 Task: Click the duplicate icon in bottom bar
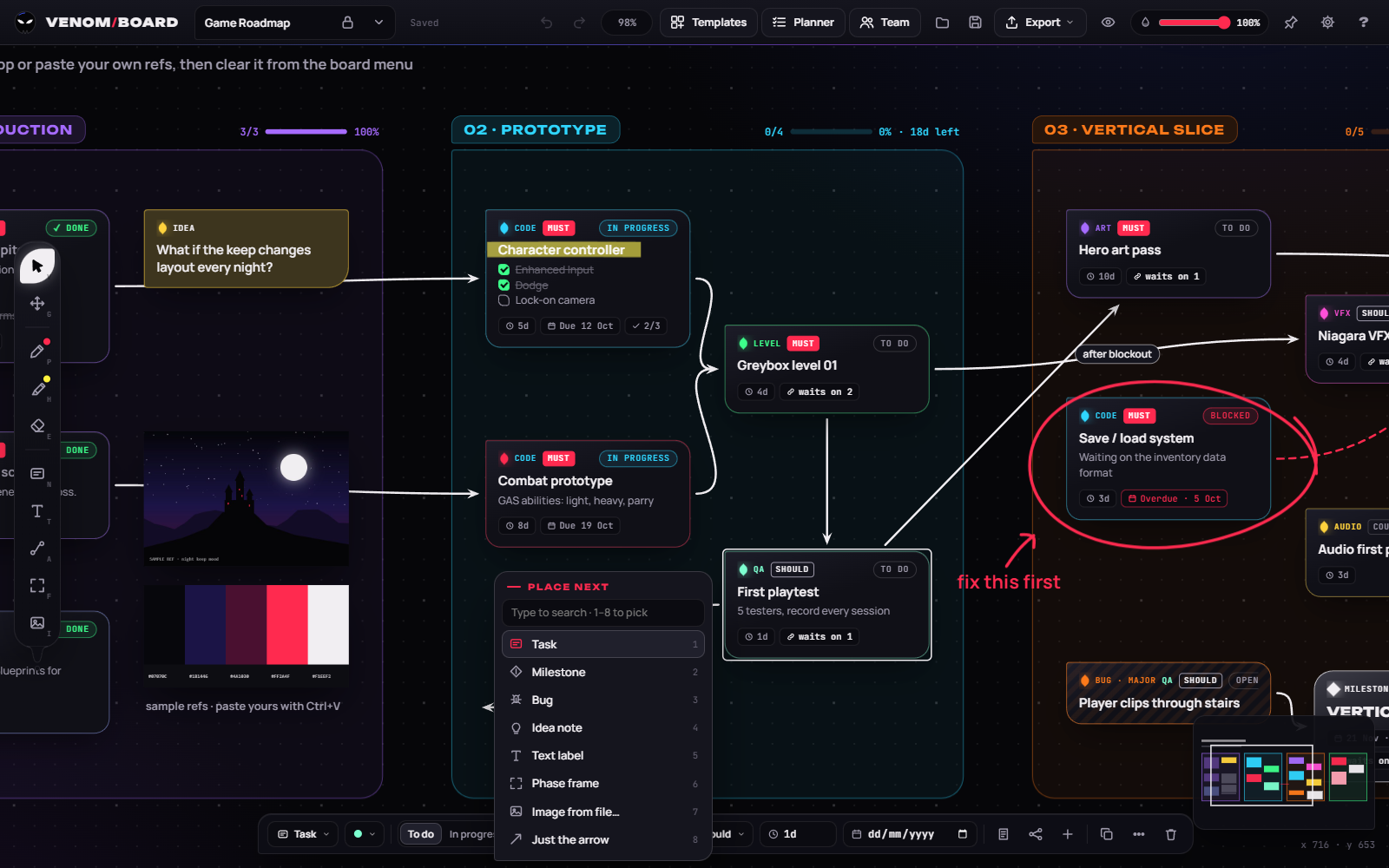[x=1106, y=834]
